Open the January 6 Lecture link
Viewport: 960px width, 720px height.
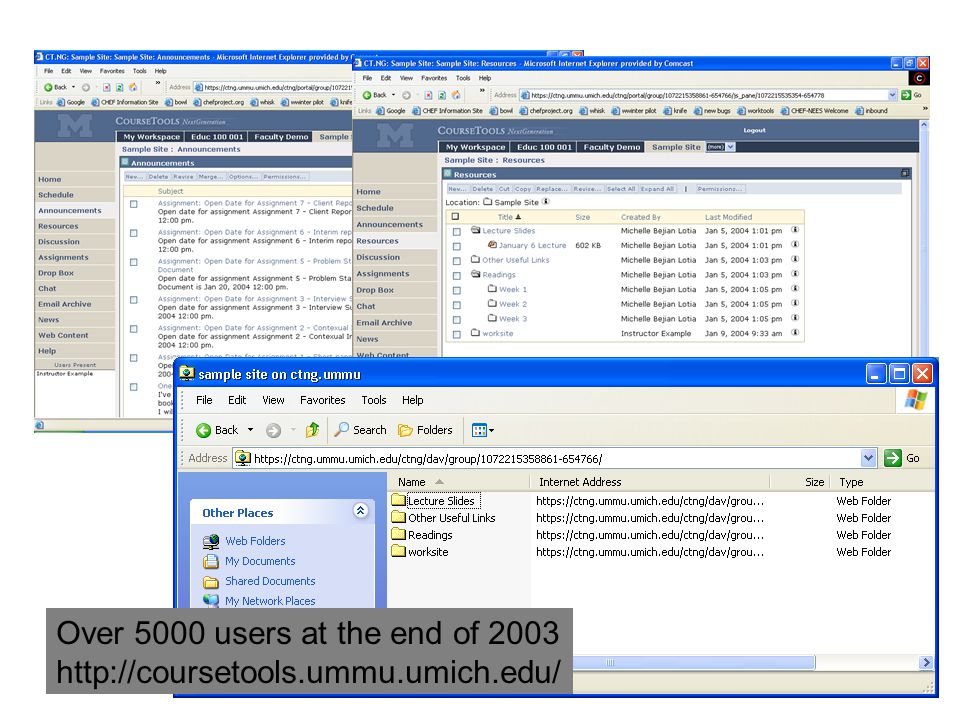532,245
